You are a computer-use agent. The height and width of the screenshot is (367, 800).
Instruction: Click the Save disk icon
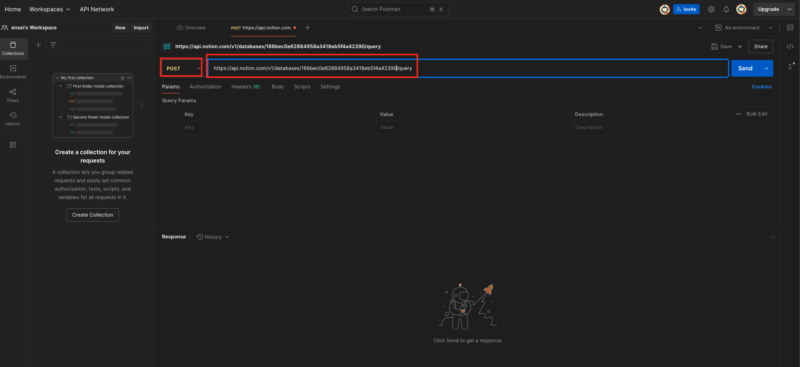[x=714, y=46]
